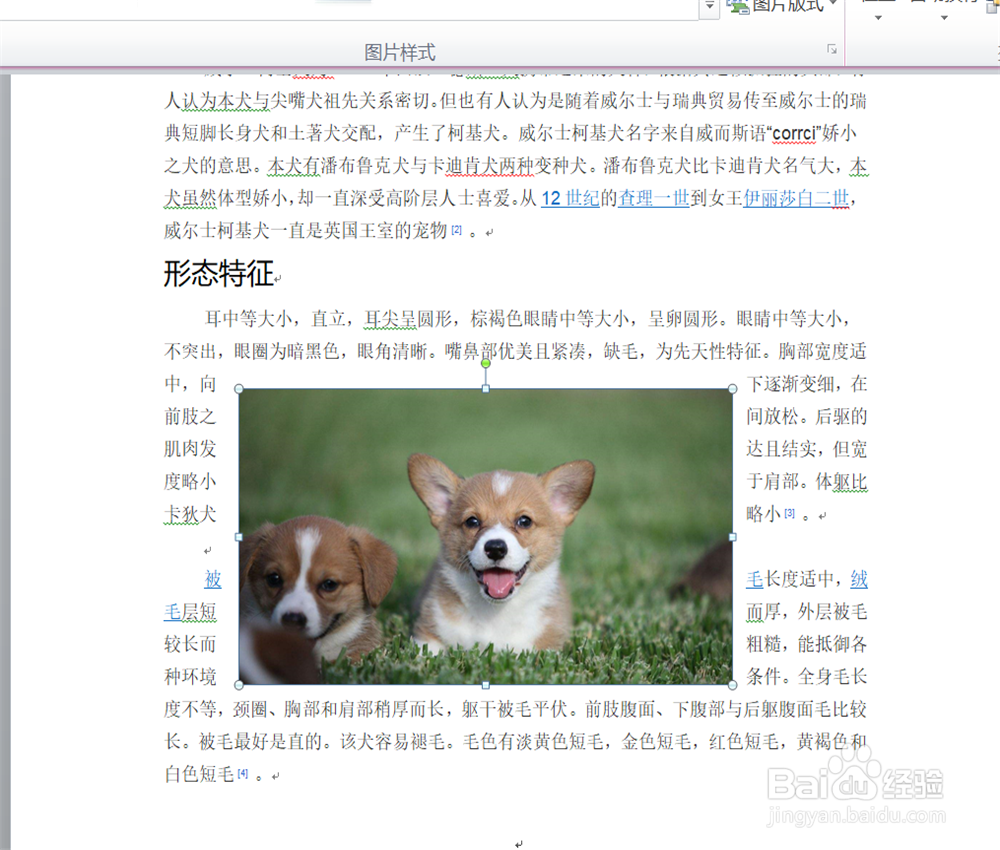Click the text 卡狄犬 left of picture
The image size is (1000, 850).
coord(190,514)
